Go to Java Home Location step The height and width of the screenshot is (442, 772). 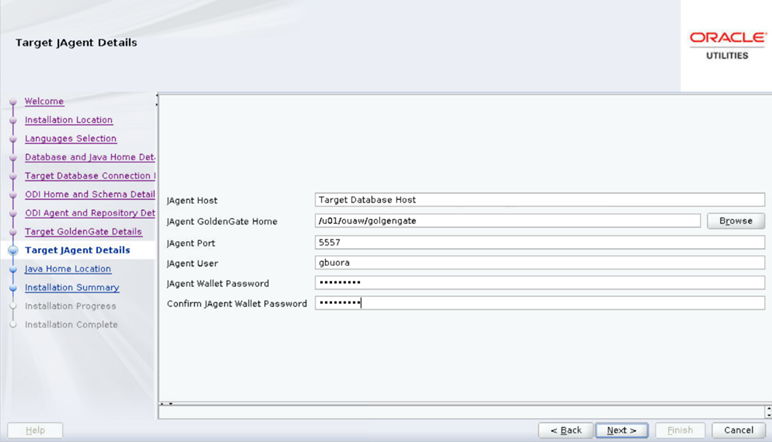68,269
